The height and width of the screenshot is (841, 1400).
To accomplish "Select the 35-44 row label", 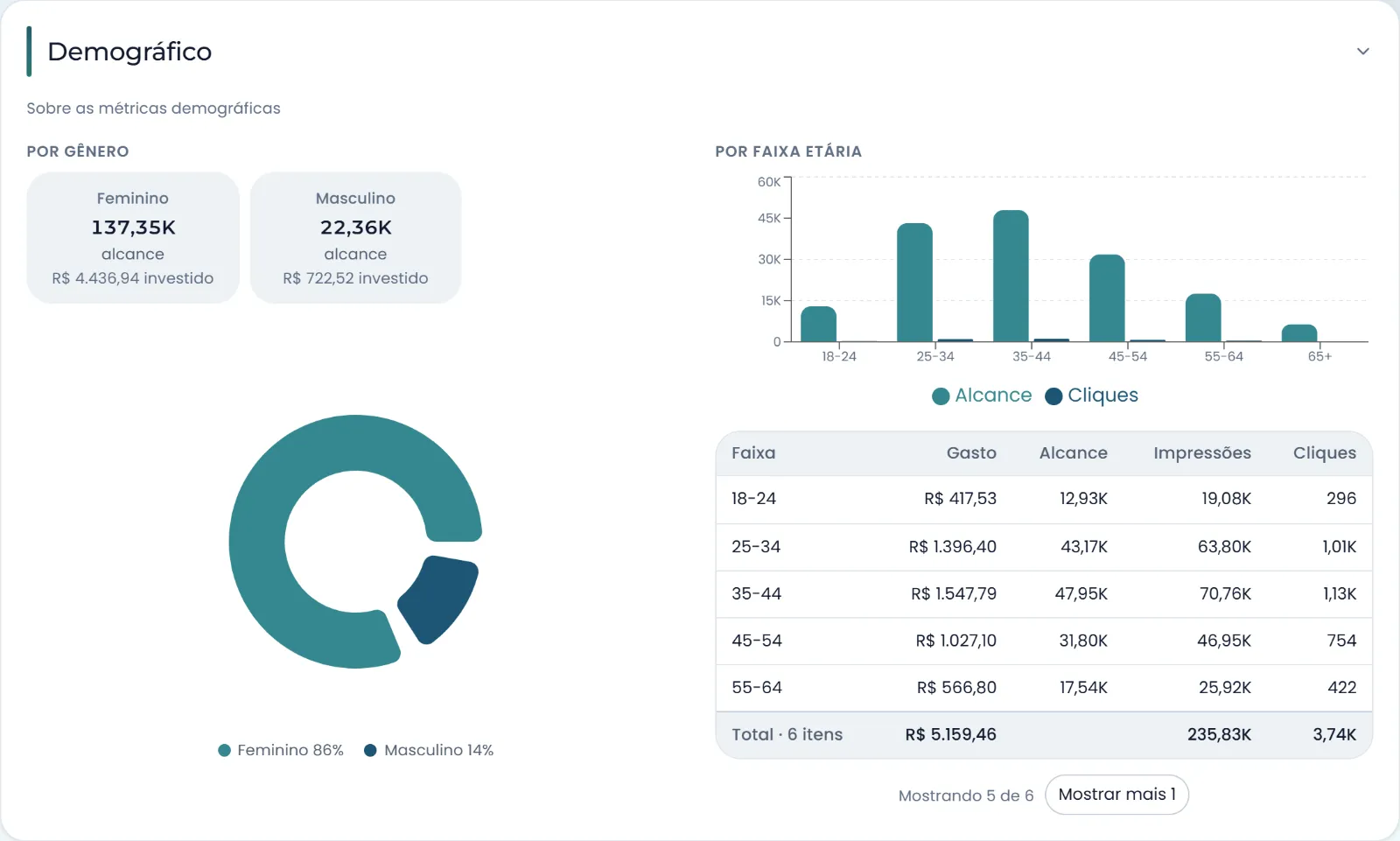I will click(x=756, y=594).
